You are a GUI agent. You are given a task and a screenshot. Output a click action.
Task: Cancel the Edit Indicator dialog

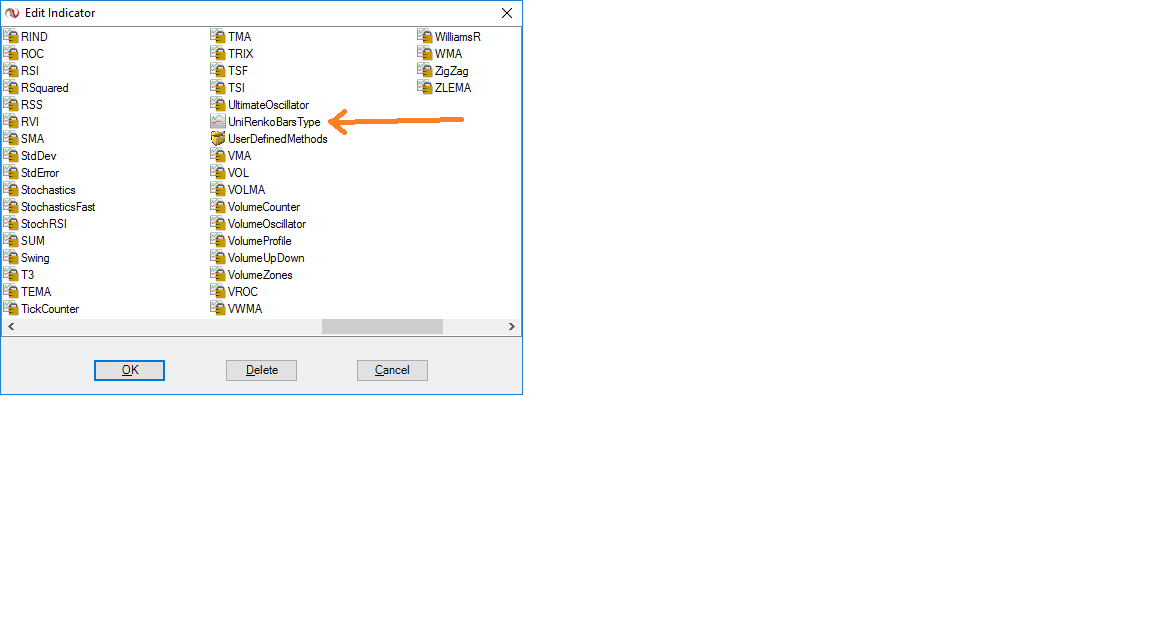[393, 370]
